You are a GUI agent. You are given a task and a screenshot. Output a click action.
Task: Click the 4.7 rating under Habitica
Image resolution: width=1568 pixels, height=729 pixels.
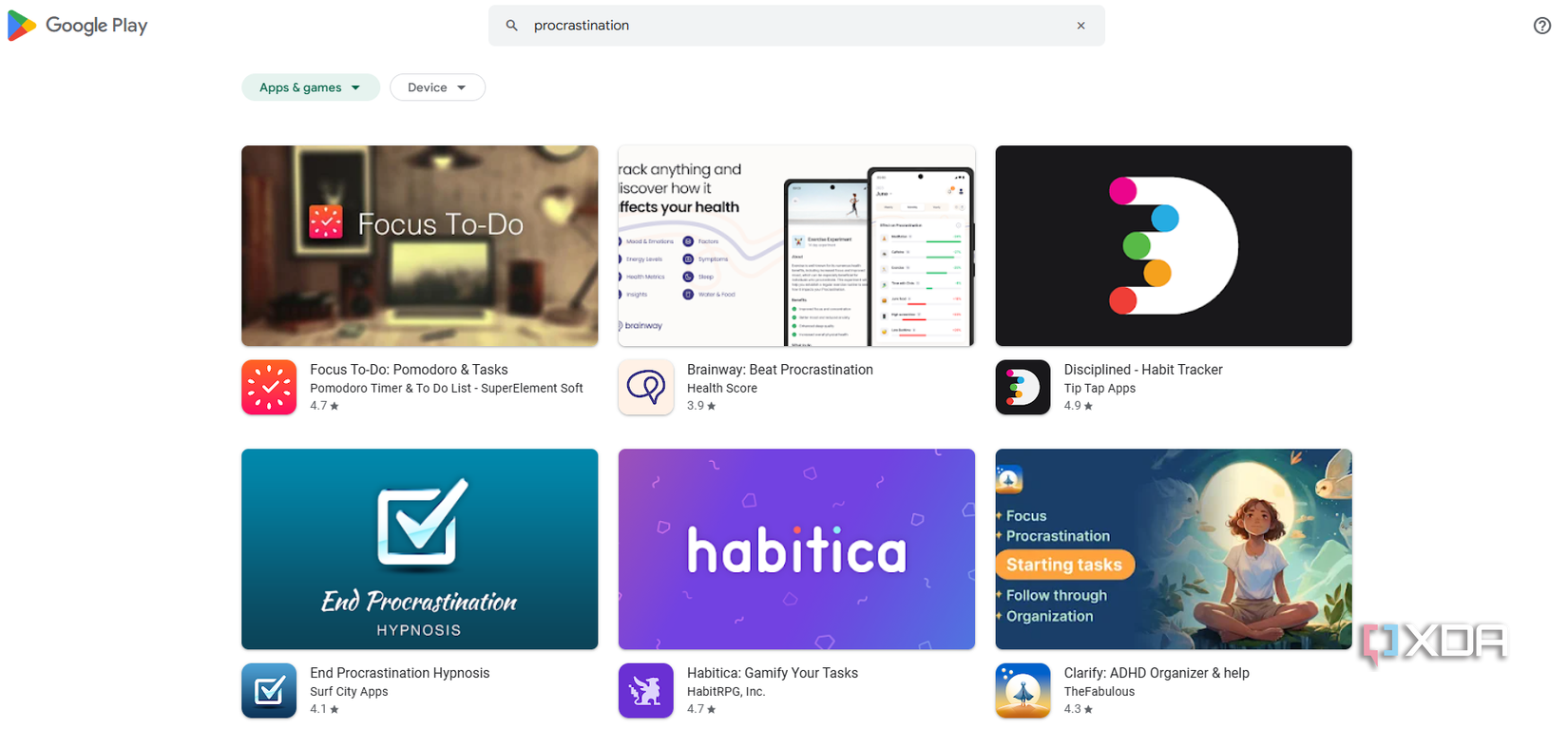click(x=701, y=709)
